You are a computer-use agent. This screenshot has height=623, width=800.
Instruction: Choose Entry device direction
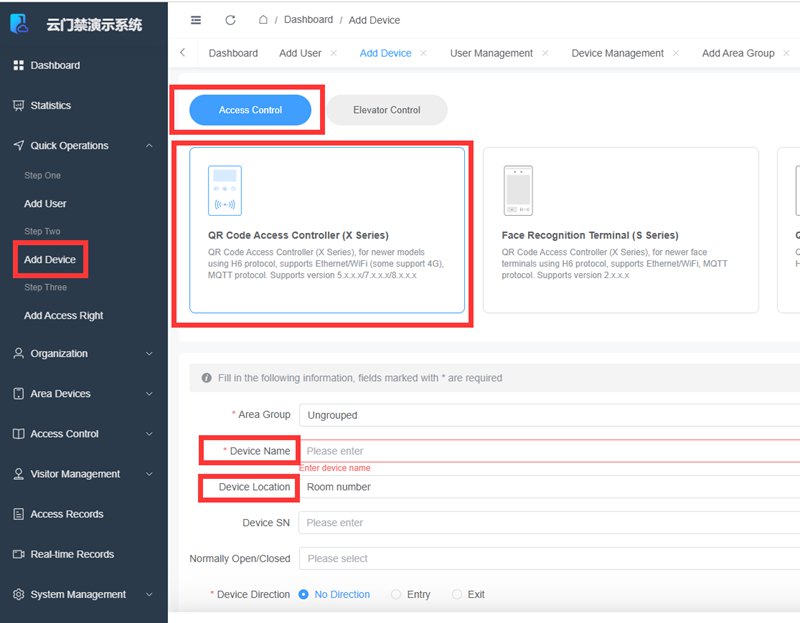point(396,594)
